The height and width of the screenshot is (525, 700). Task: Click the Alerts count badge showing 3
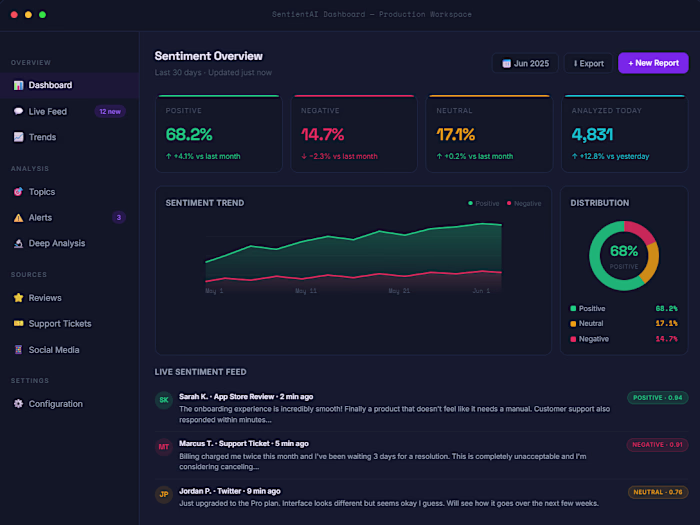pos(119,217)
